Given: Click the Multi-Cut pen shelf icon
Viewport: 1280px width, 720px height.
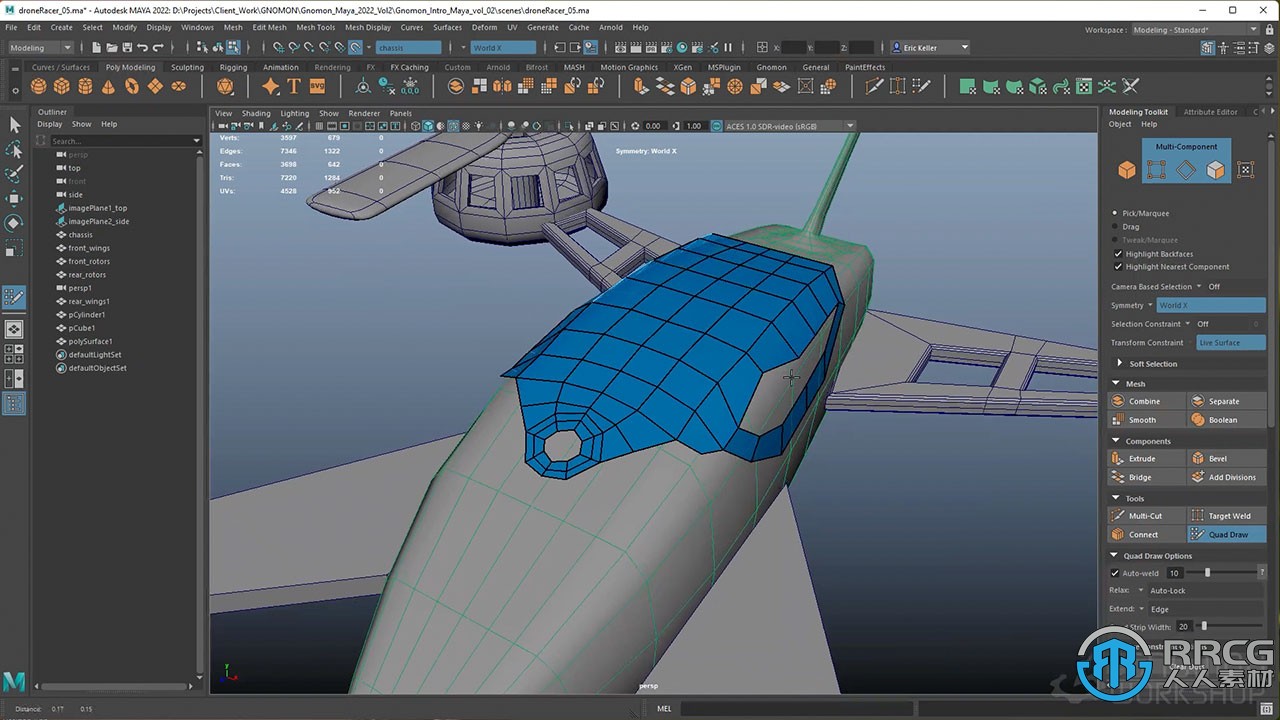Looking at the screenshot, I should pos(874,86).
